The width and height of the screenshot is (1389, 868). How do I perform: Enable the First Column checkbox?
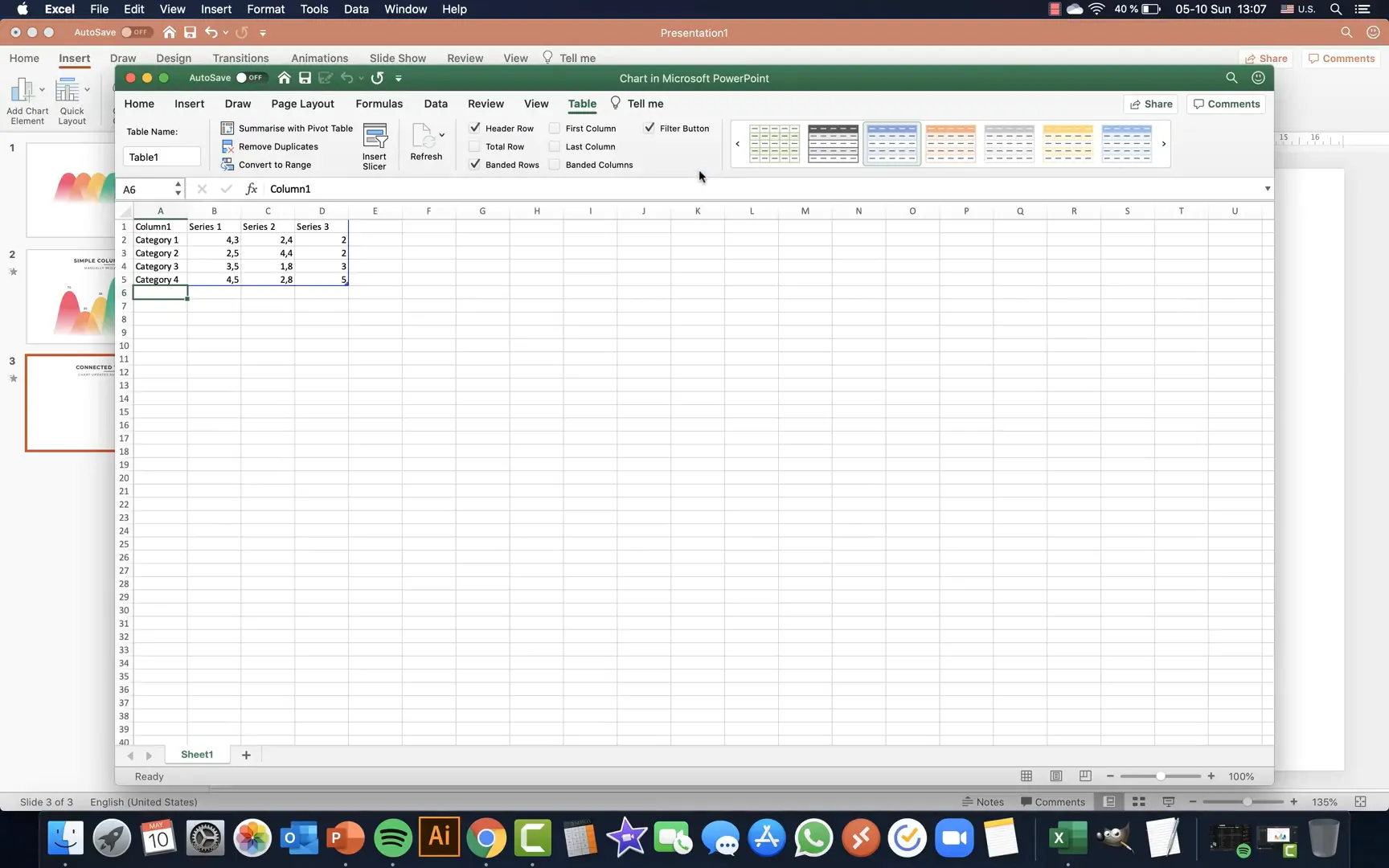pyautogui.click(x=555, y=129)
